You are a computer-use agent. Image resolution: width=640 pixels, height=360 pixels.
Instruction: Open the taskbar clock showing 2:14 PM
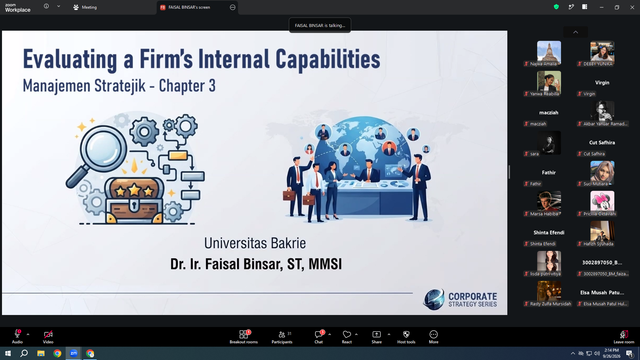point(612,353)
